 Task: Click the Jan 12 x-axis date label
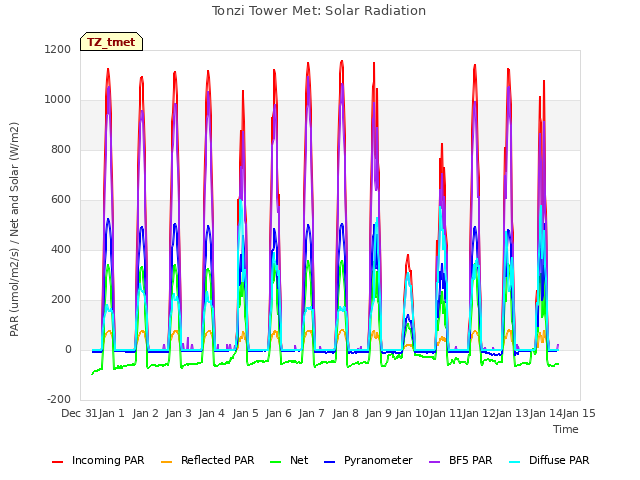point(479,413)
